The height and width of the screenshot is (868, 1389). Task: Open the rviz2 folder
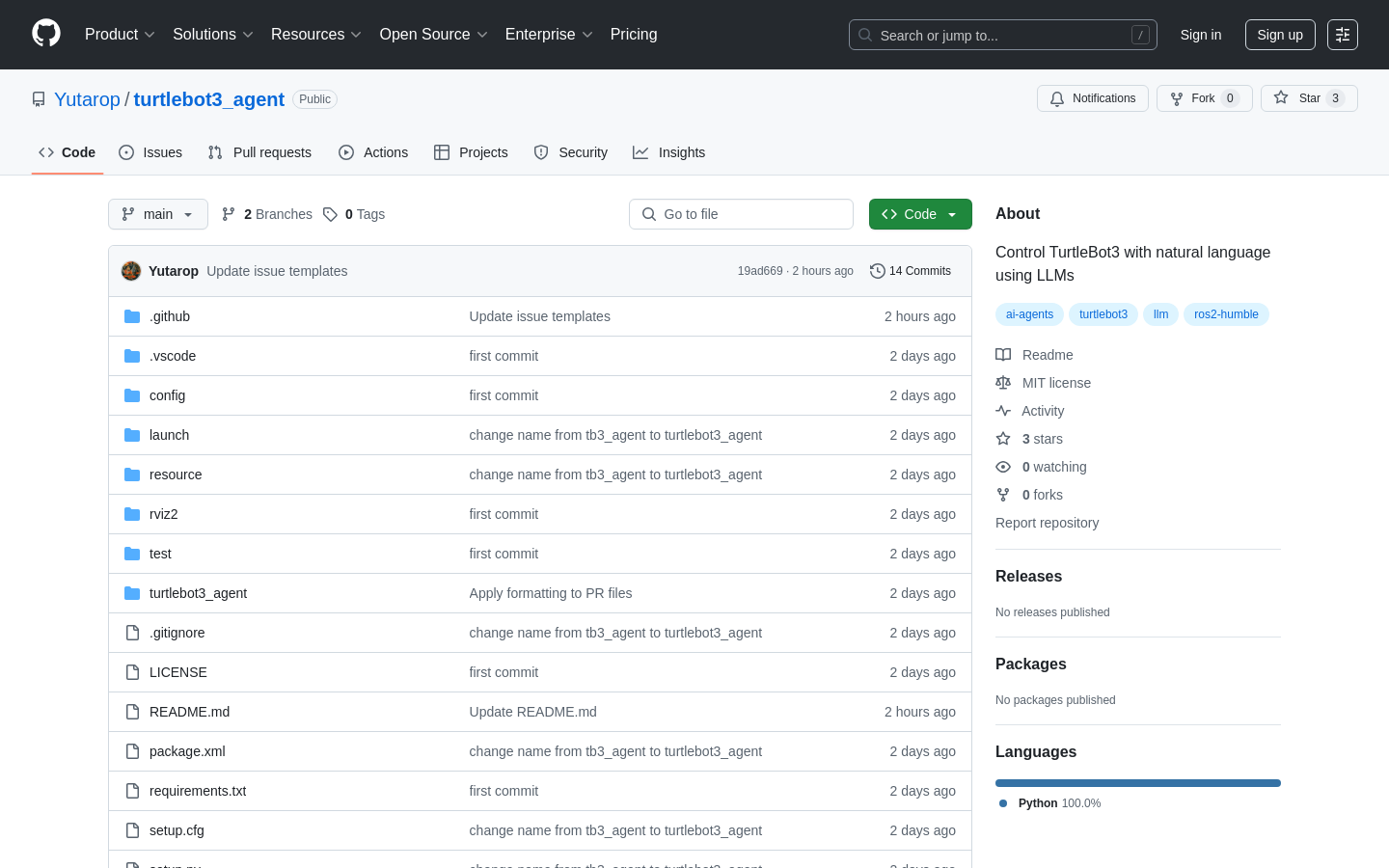(163, 514)
